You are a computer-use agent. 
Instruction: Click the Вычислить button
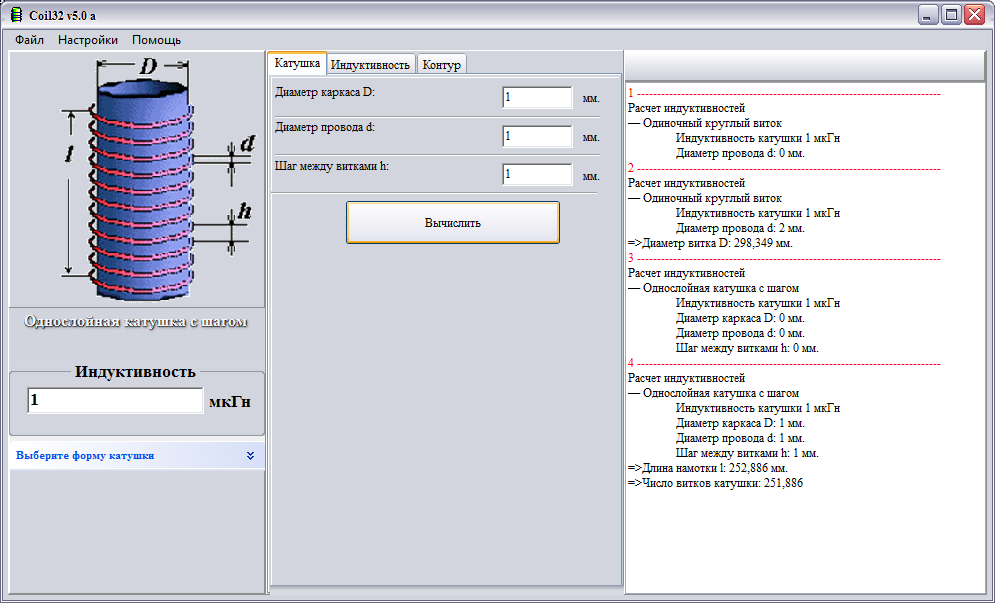(x=452, y=223)
